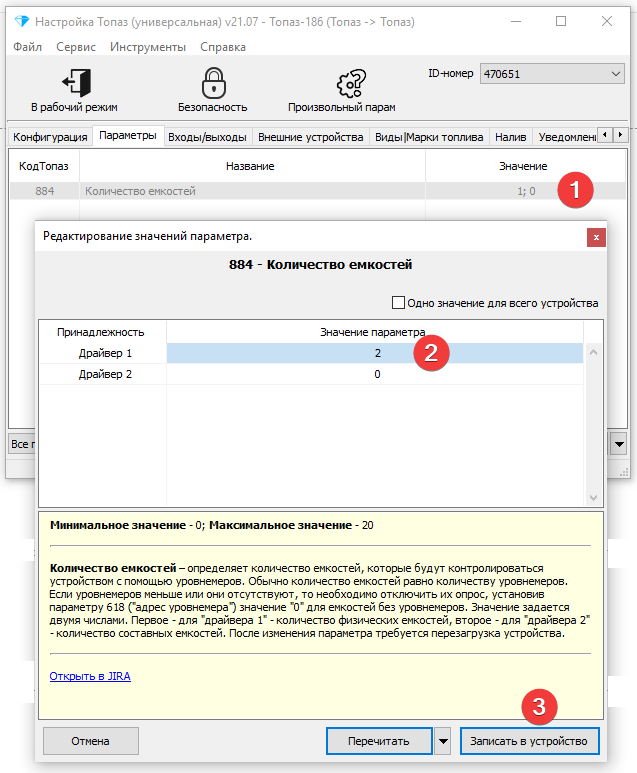This screenshot has height=773, width=637.
Task: Click the 'Отмена' button
Action: point(91,741)
